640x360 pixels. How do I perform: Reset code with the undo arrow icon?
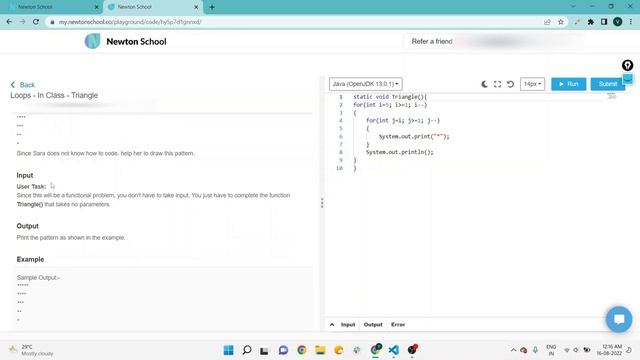510,84
